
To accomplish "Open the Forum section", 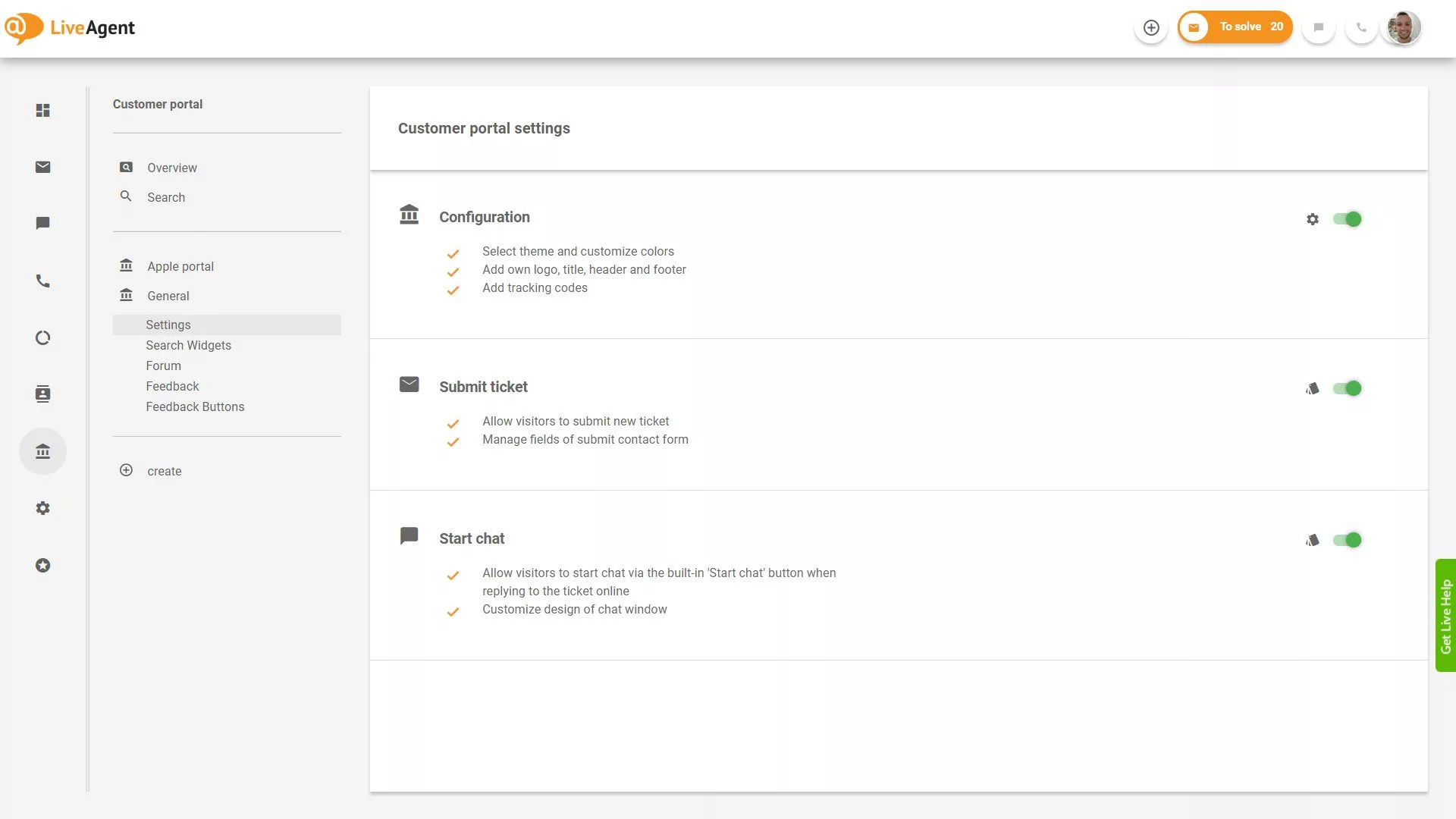I will coord(163,366).
